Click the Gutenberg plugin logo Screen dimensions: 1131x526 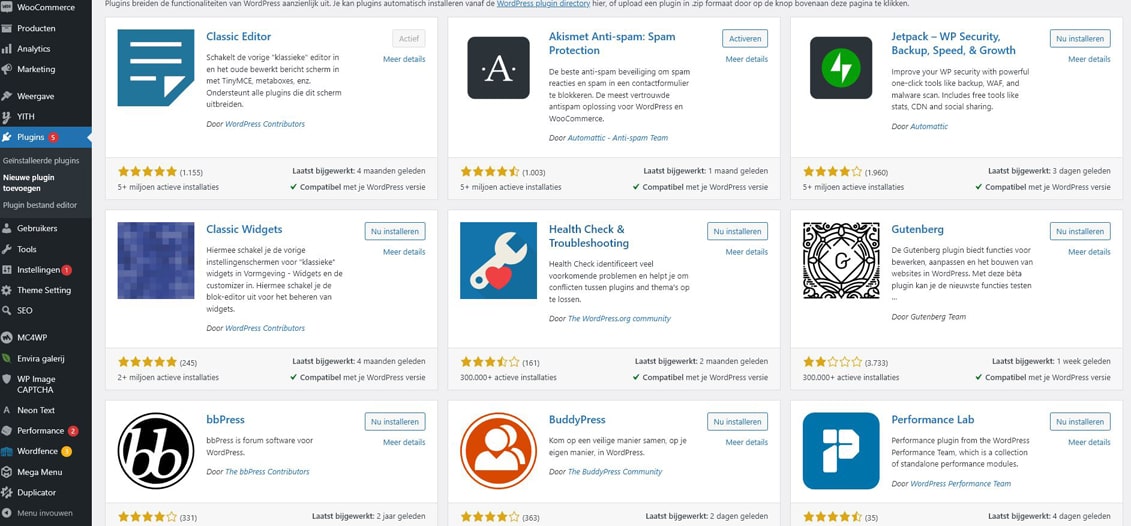click(841, 260)
